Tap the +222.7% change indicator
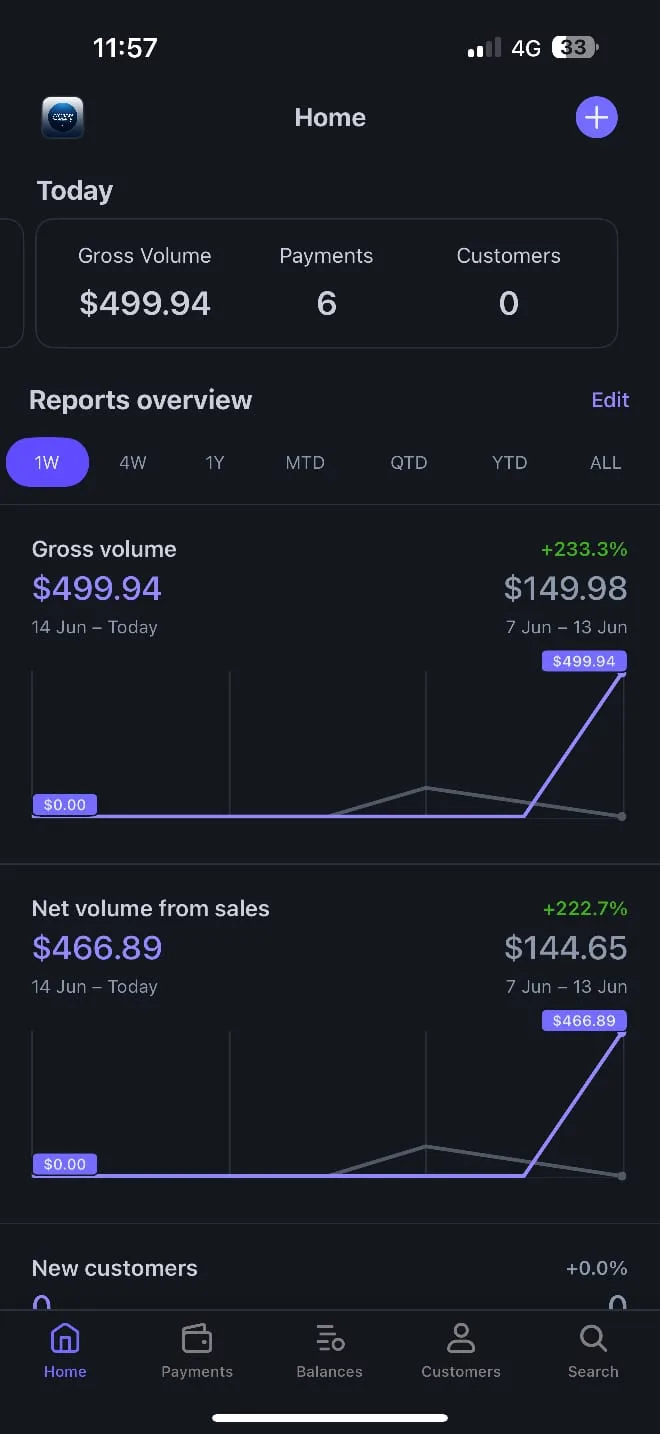The image size is (660, 1434). tap(585, 909)
